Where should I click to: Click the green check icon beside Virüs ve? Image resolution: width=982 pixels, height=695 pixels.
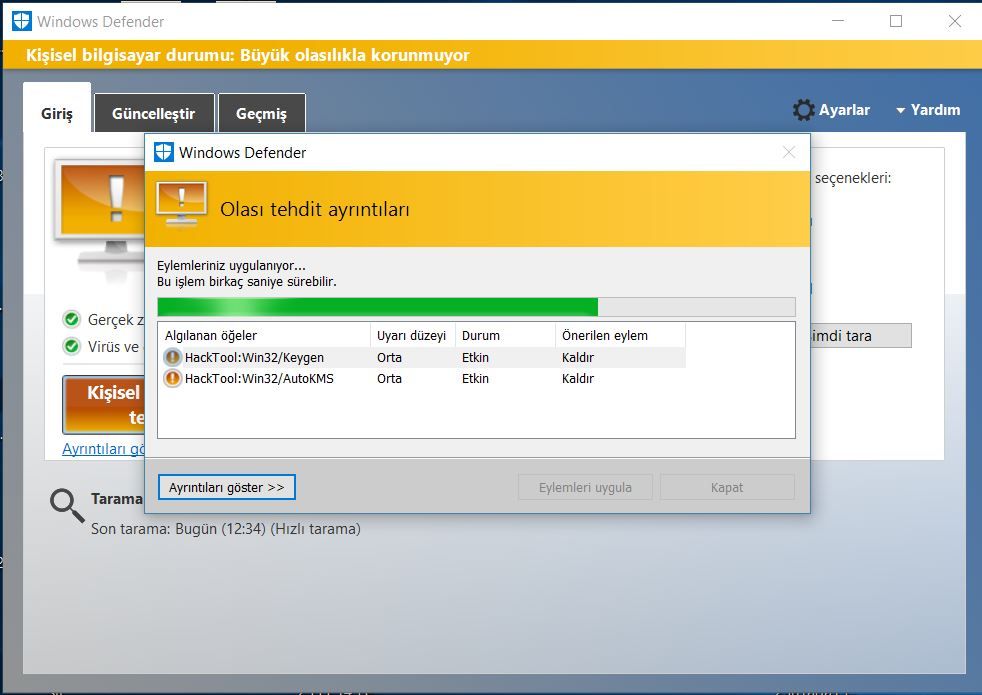click(72, 346)
